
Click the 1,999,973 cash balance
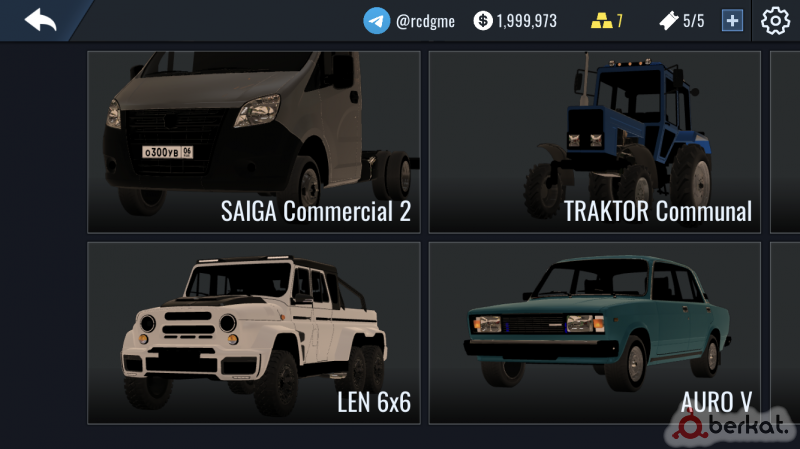[x=527, y=21]
